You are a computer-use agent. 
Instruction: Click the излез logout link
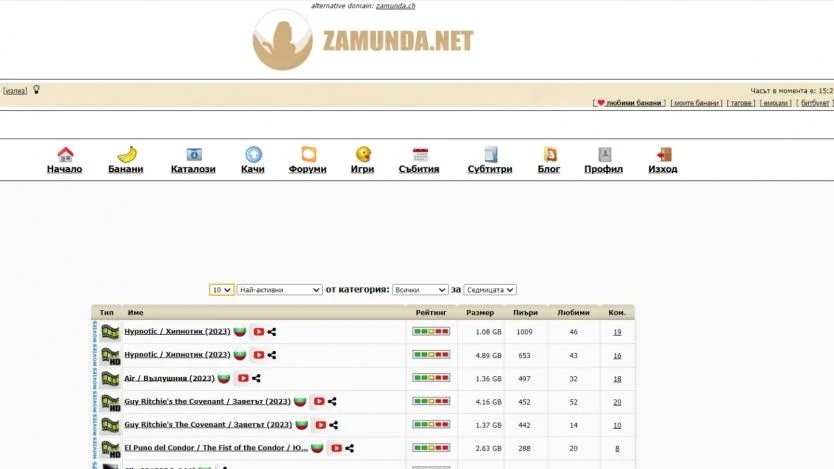coord(15,91)
